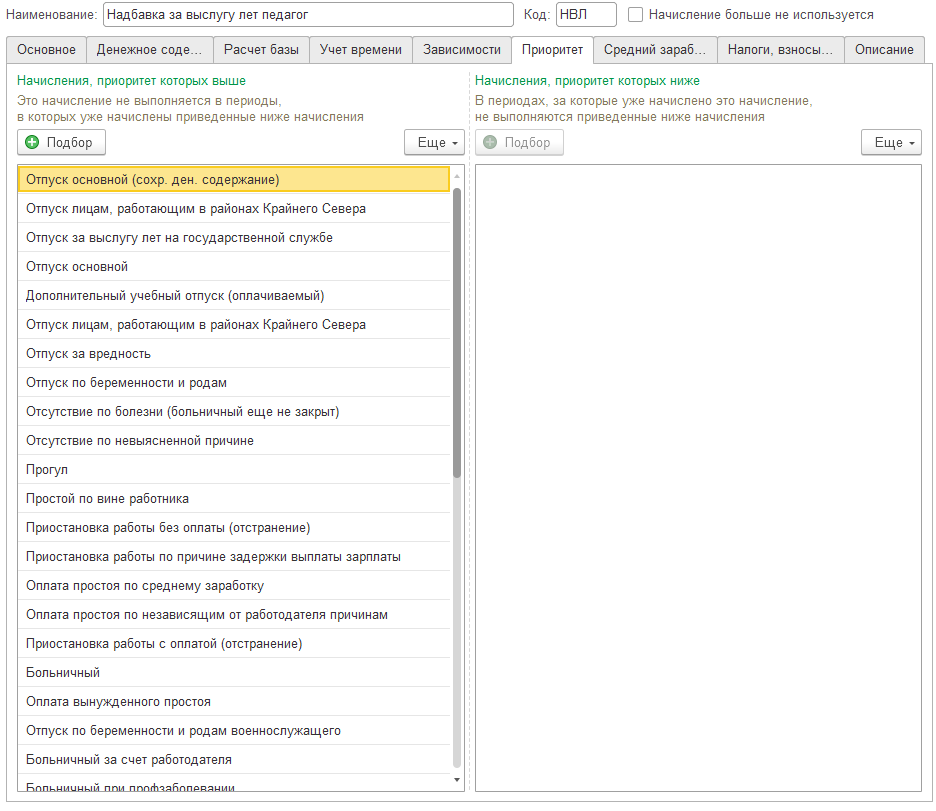Click the Код field containing НВЛ
Screen dimensions: 936x811
tap(586, 15)
